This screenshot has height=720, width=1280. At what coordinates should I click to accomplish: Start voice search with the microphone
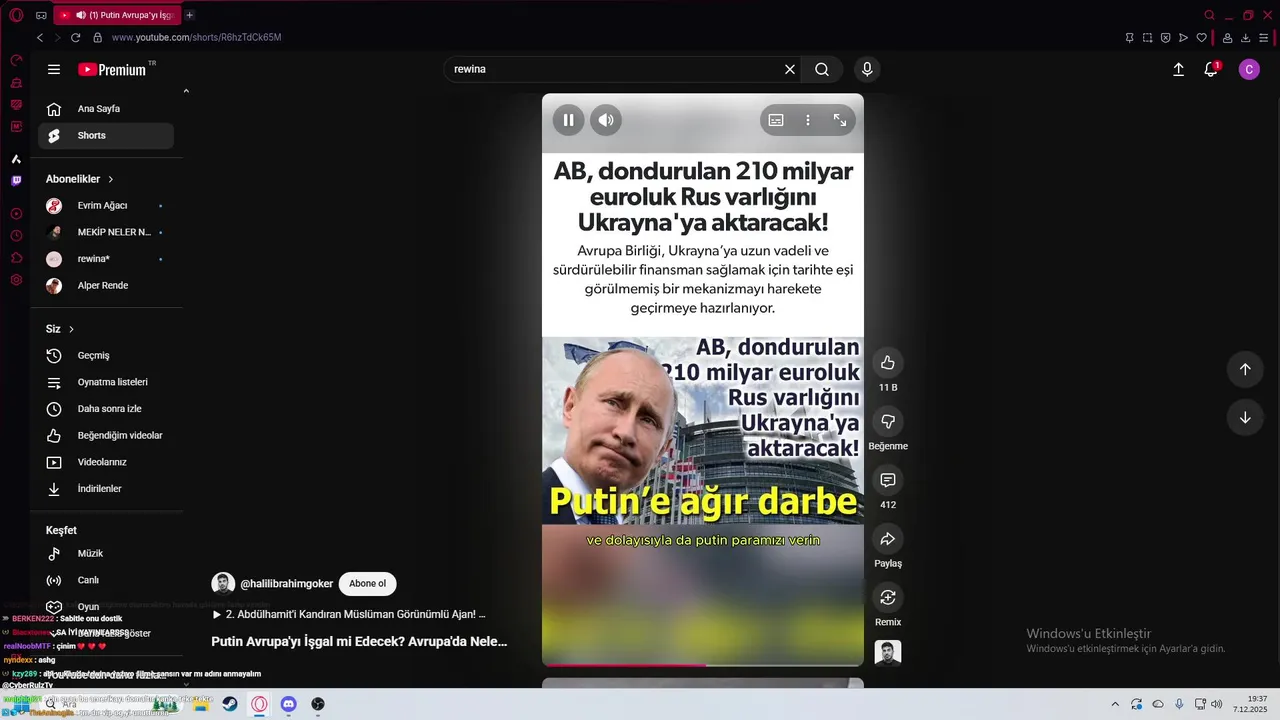pos(867,69)
